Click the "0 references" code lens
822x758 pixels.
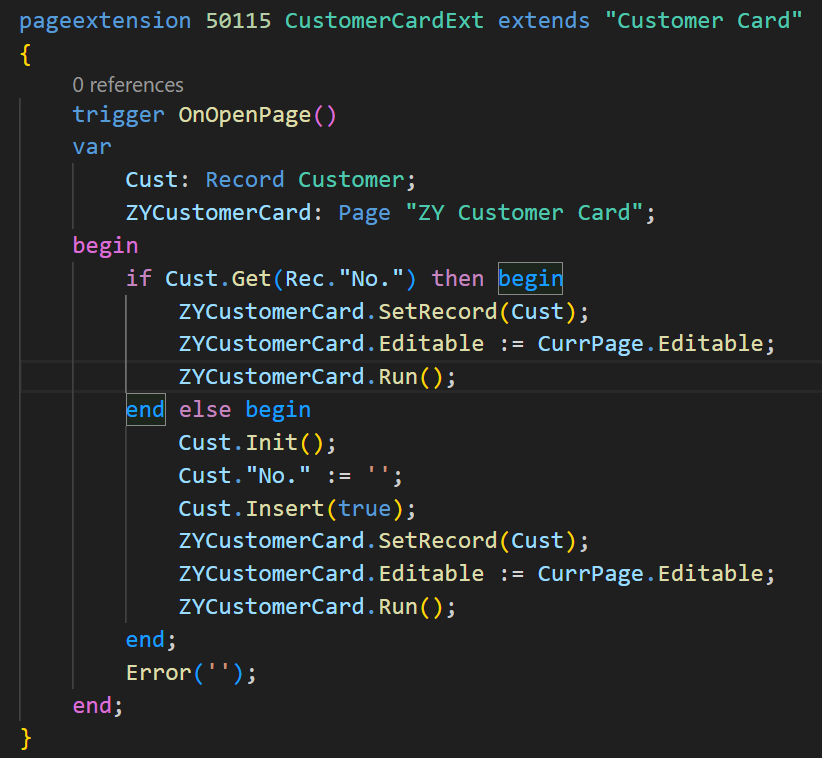click(128, 85)
